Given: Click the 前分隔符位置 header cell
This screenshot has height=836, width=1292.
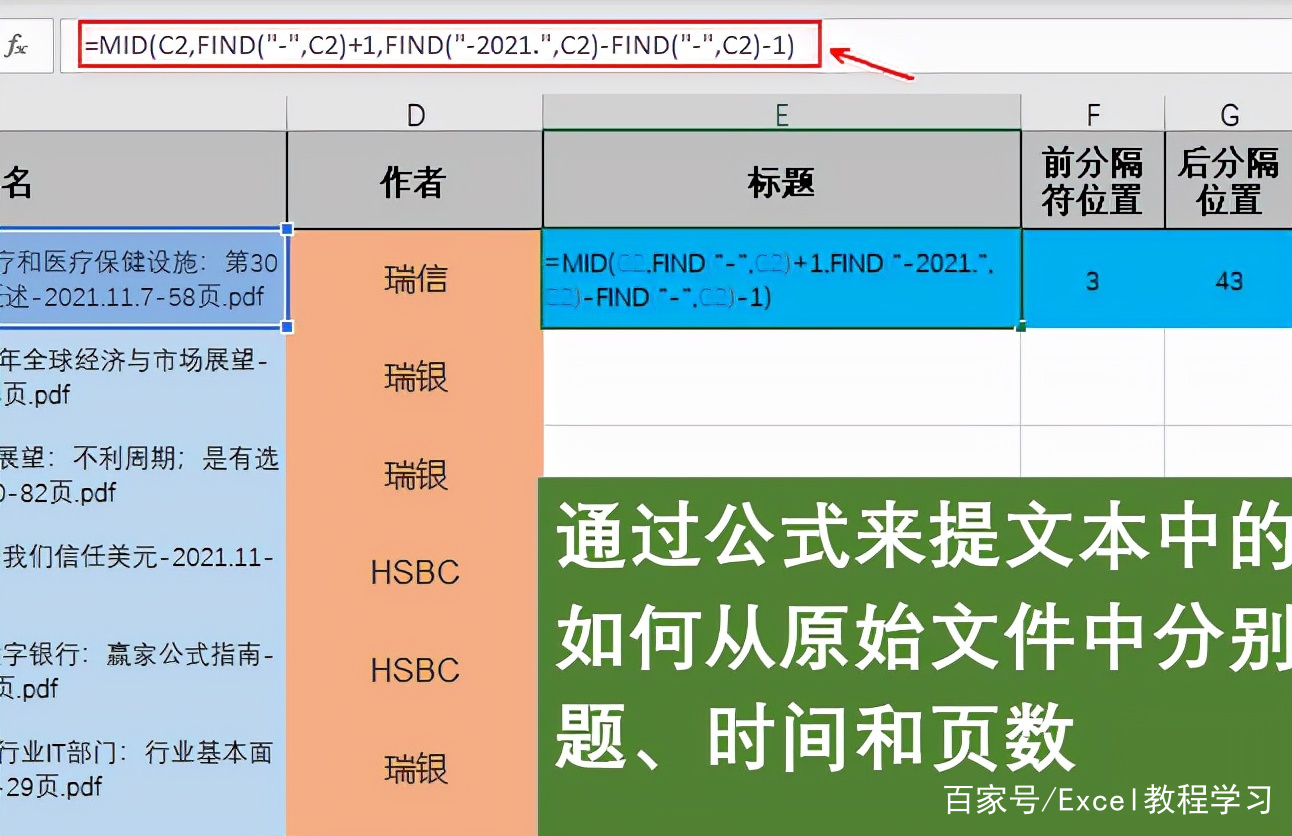Looking at the screenshot, I should [1092, 181].
